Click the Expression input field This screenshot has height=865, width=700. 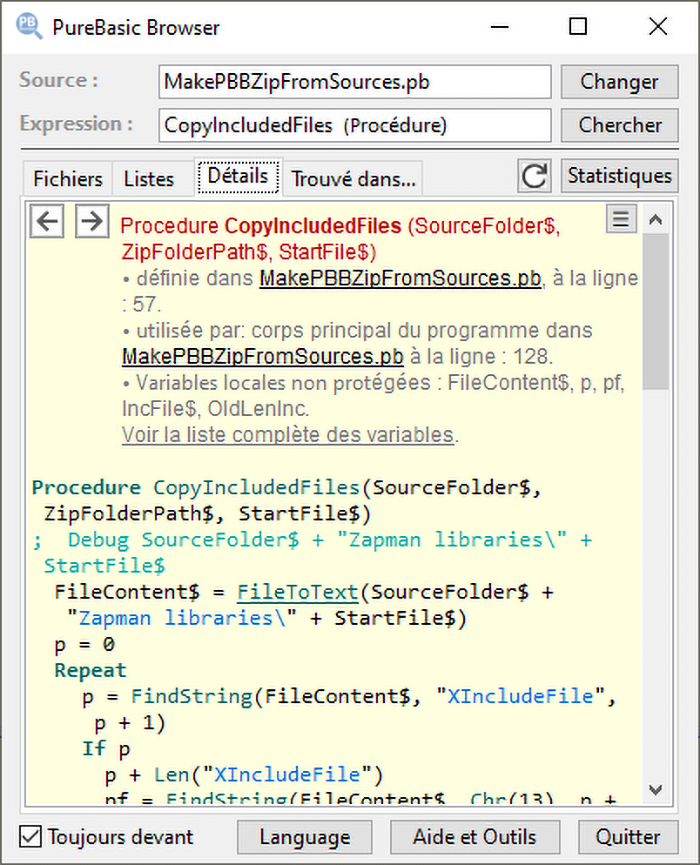pos(355,125)
